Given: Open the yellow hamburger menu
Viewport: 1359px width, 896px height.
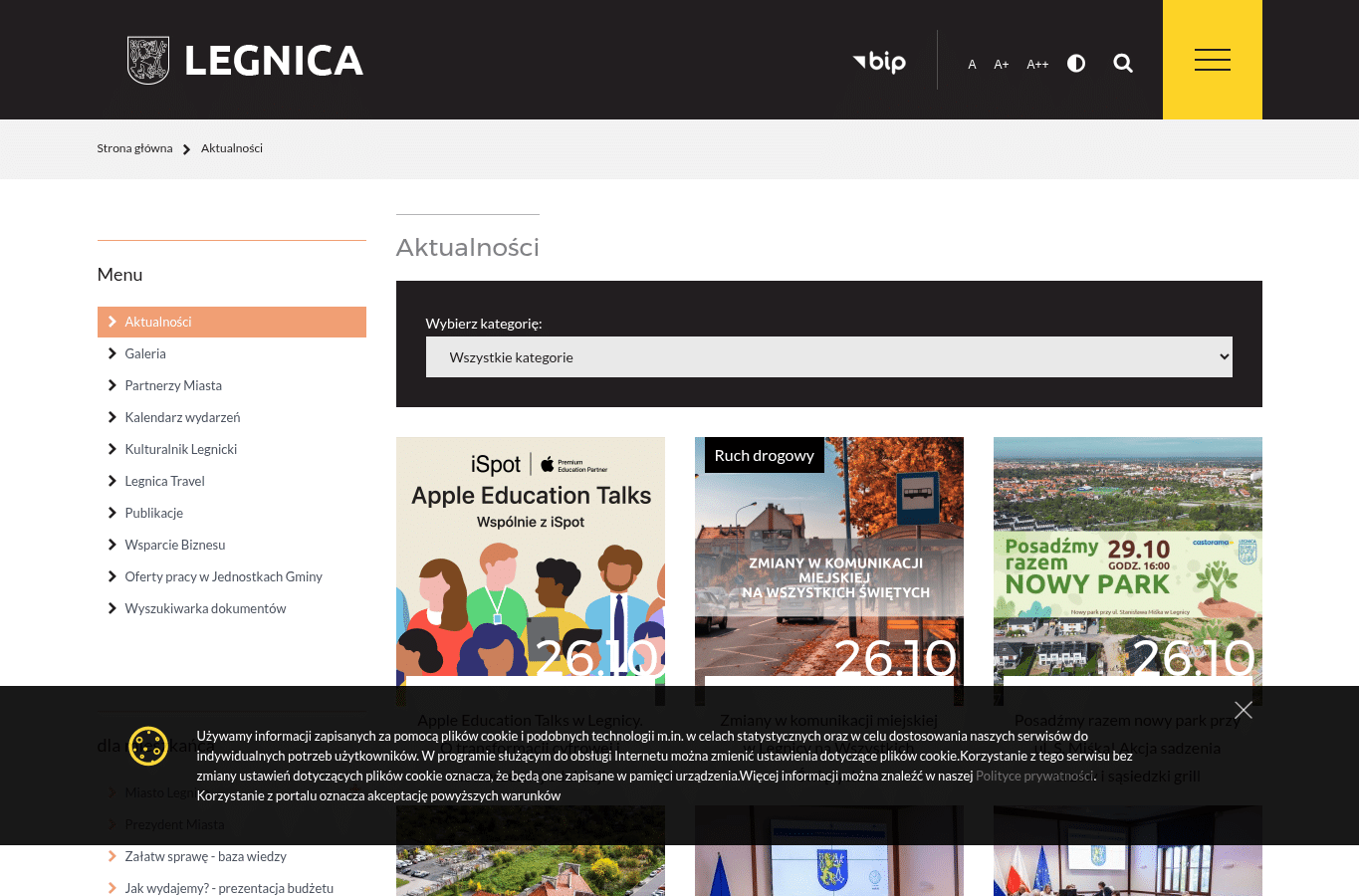Looking at the screenshot, I should pyautogui.click(x=1213, y=60).
